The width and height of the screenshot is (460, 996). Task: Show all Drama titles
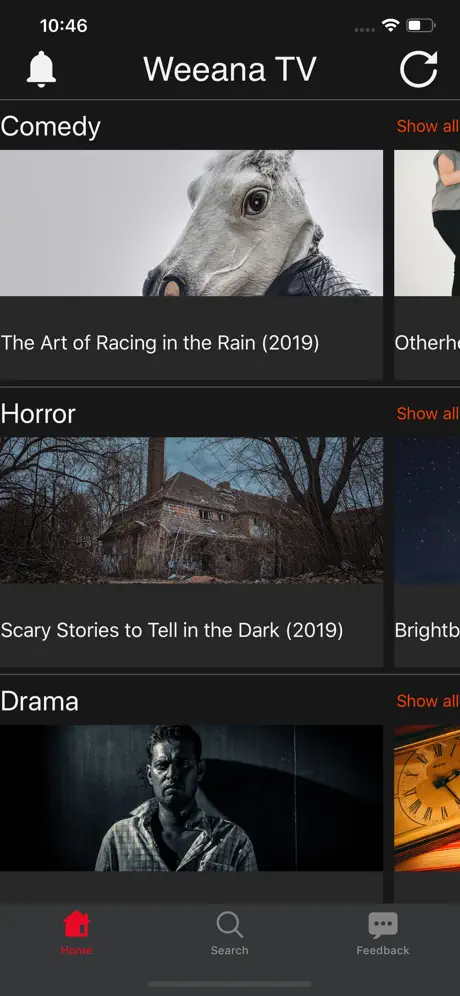tap(428, 701)
